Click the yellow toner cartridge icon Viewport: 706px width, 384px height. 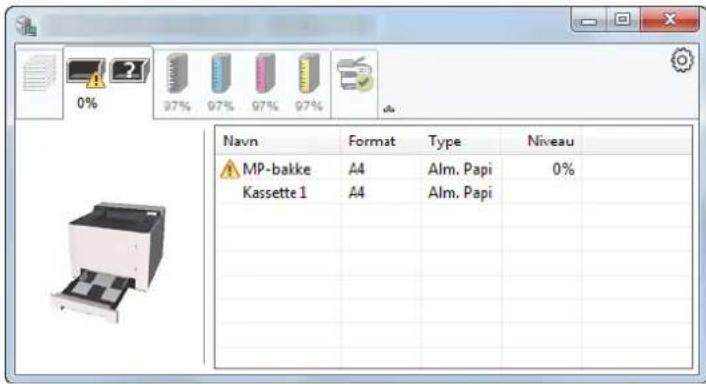pyautogui.click(x=309, y=73)
